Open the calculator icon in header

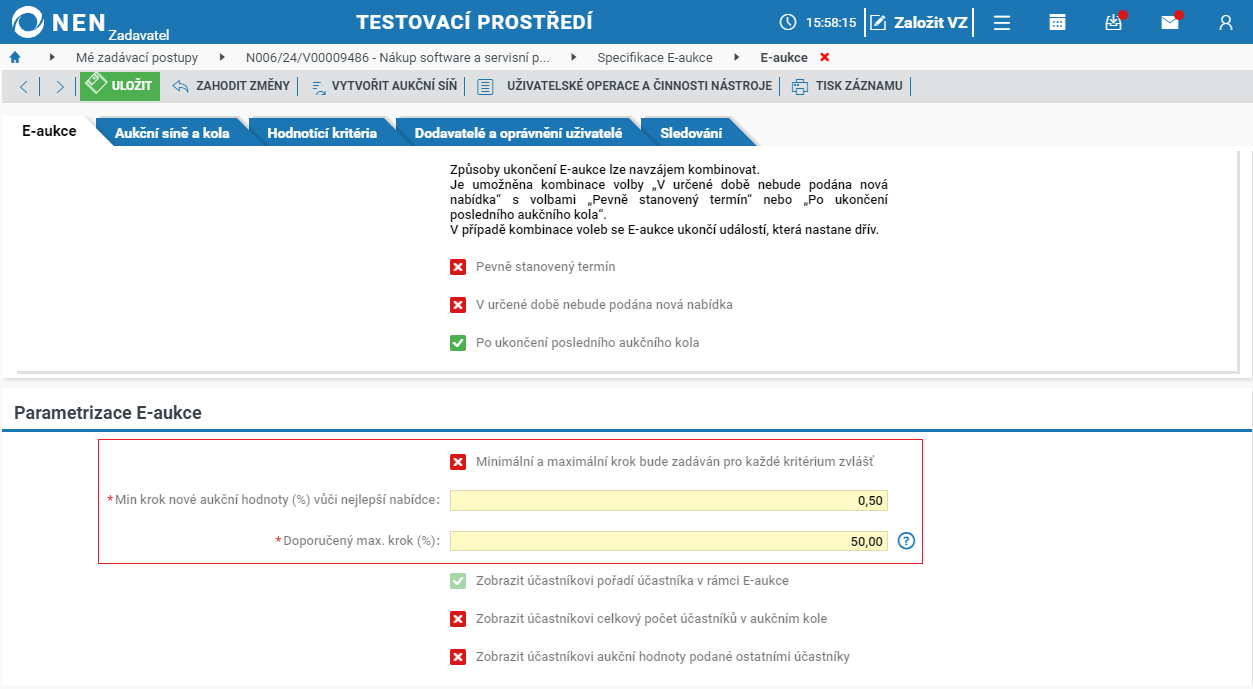[1057, 22]
